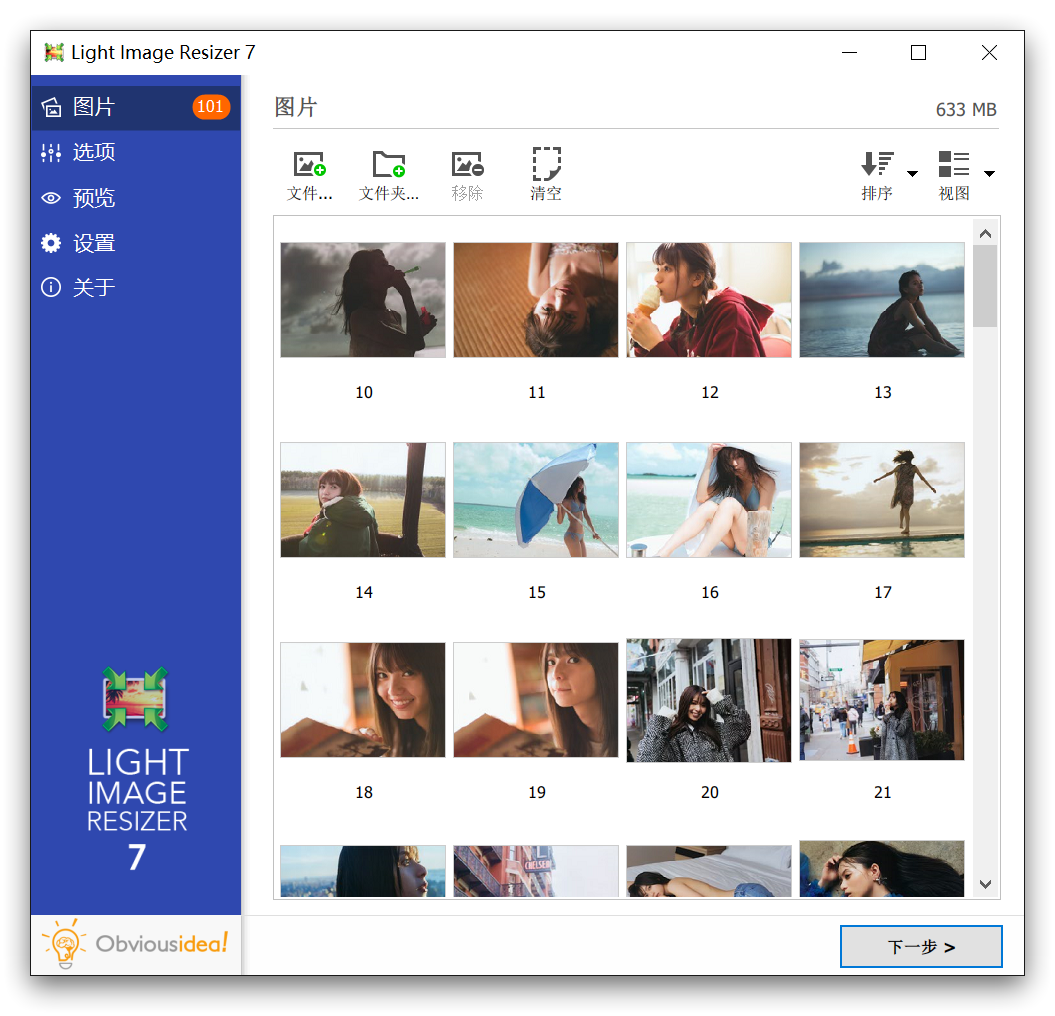Go to the 设置 settings tab
The image size is (1055, 1016).
[x=135, y=243]
